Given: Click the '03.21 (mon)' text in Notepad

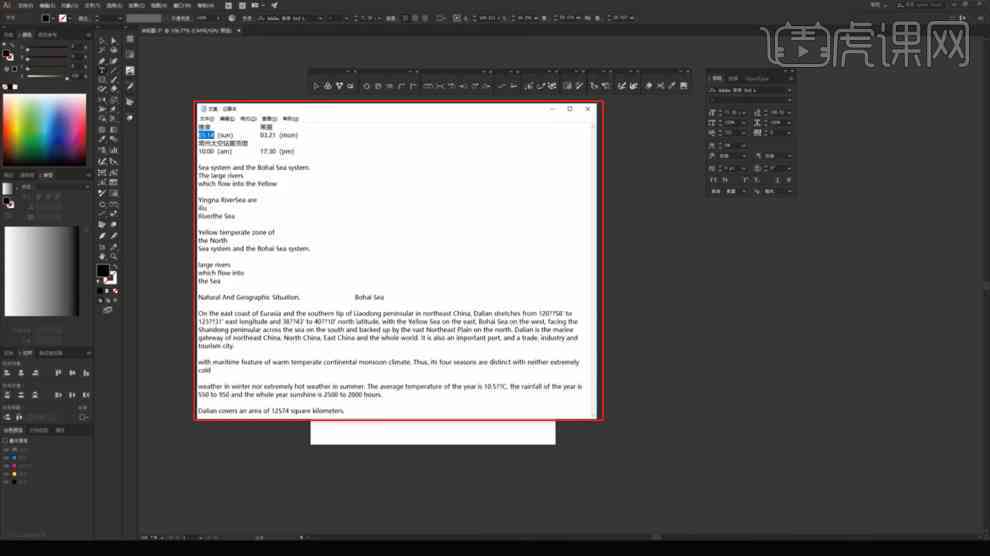Looking at the screenshot, I should [x=278, y=135].
